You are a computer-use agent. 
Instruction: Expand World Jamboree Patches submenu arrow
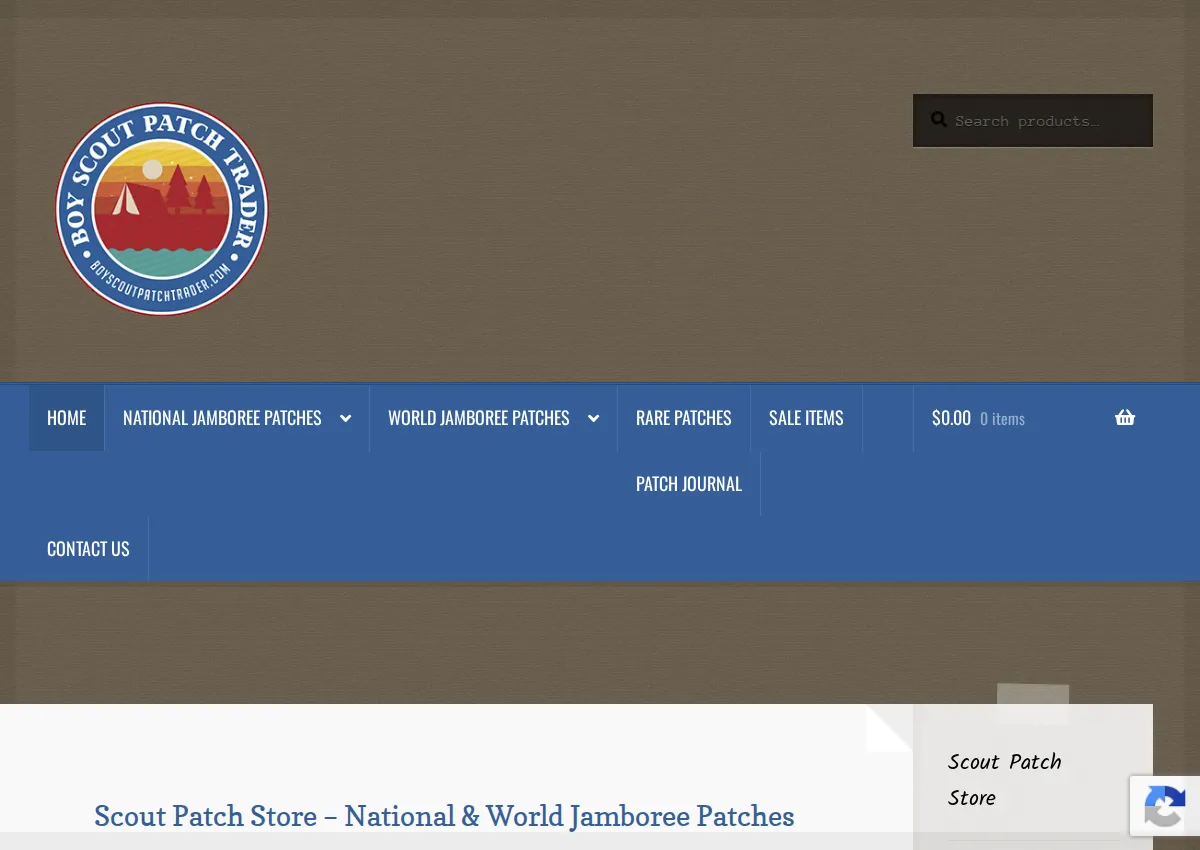pyautogui.click(x=593, y=418)
